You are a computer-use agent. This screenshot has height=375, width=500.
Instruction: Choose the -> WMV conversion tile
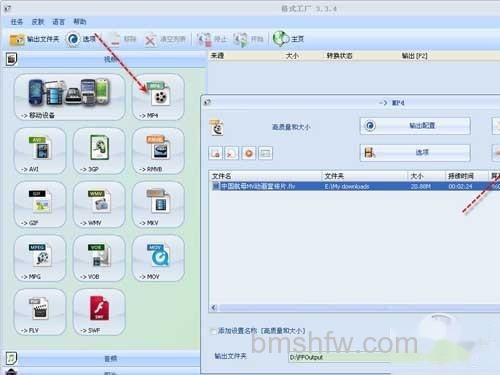pyautogui.click(x=99, y=205)
